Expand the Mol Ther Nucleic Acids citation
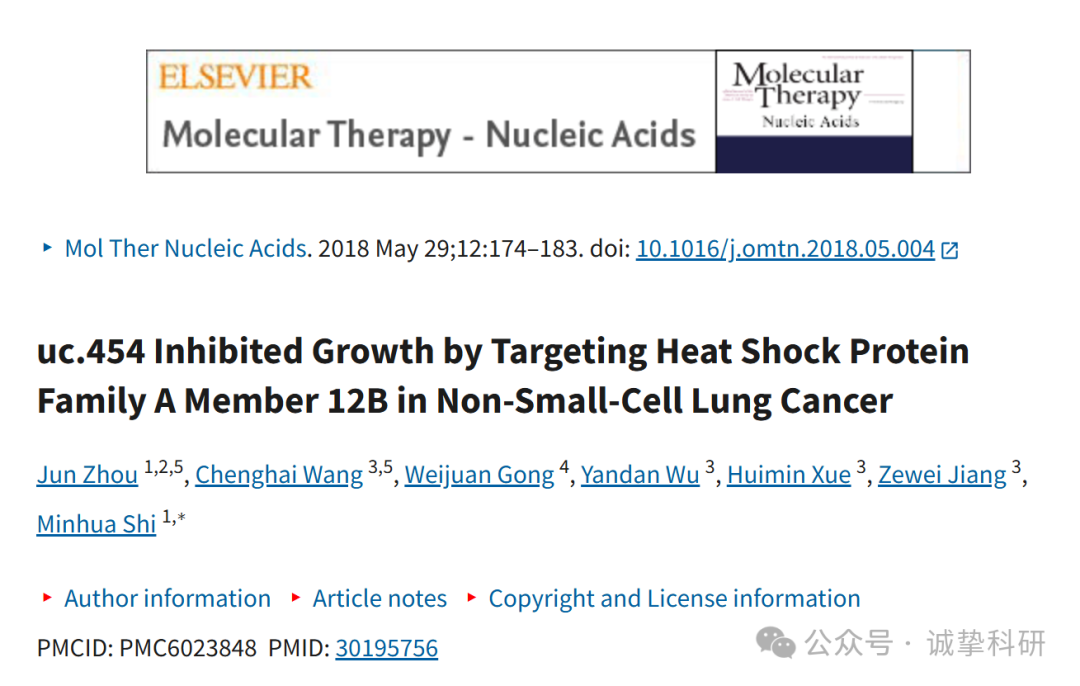The height and width of the screenshot is (686, 1080). point(185,248)
